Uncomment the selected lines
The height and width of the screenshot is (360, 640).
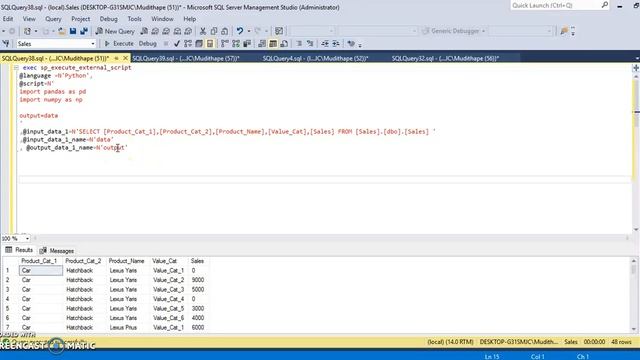pyautogui.click(x=310, y=44)
